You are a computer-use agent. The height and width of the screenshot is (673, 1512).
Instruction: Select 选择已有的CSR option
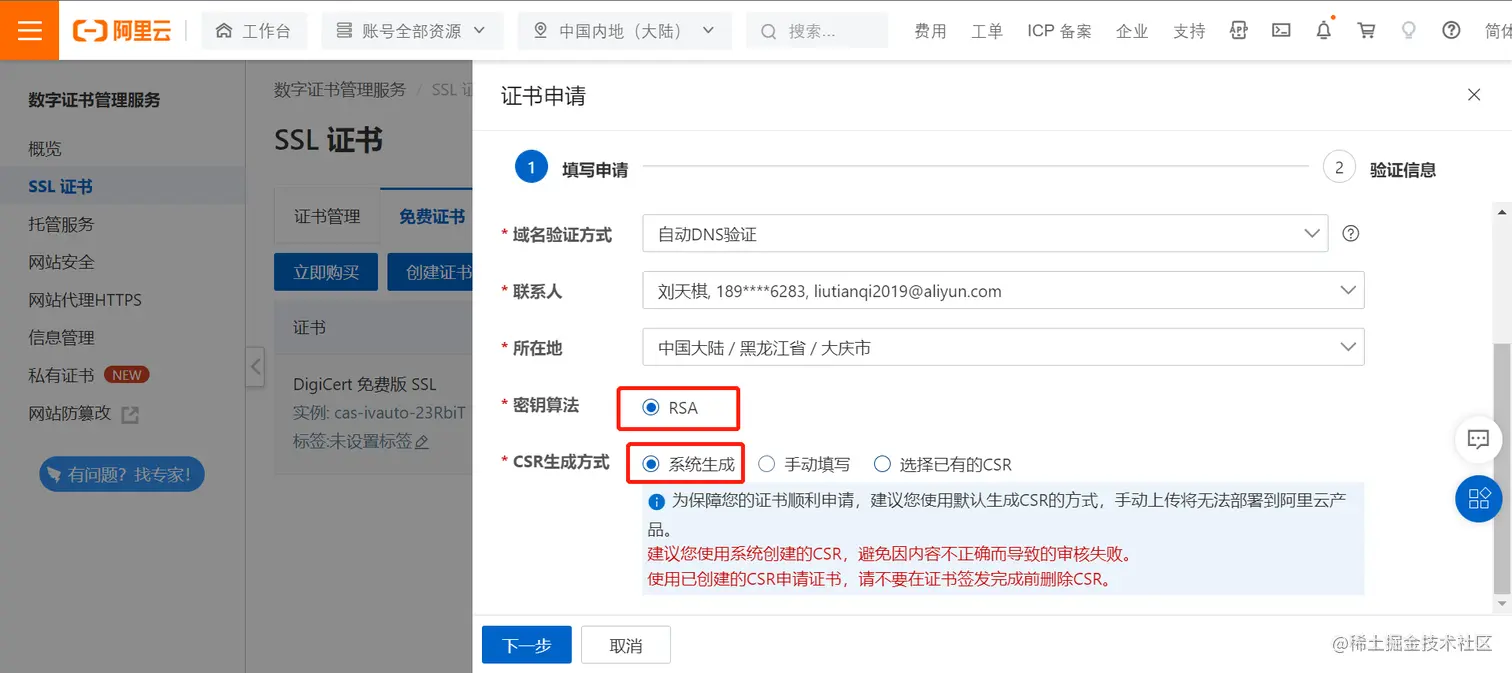(882, 464)
